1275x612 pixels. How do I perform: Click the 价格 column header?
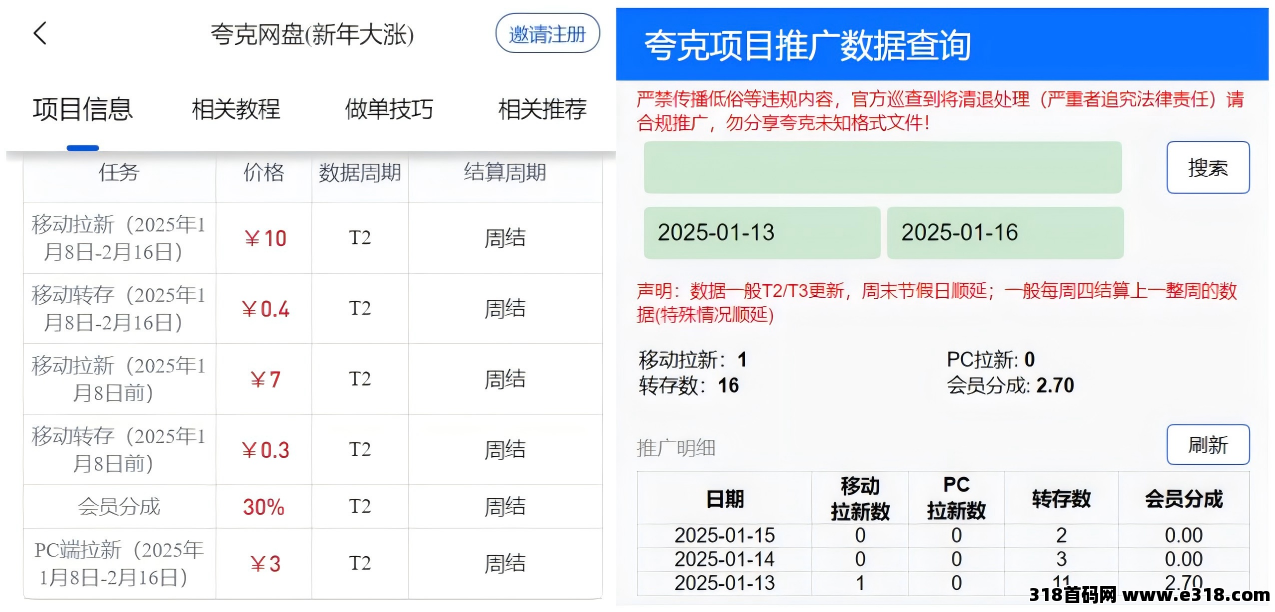tap(264, 173)
